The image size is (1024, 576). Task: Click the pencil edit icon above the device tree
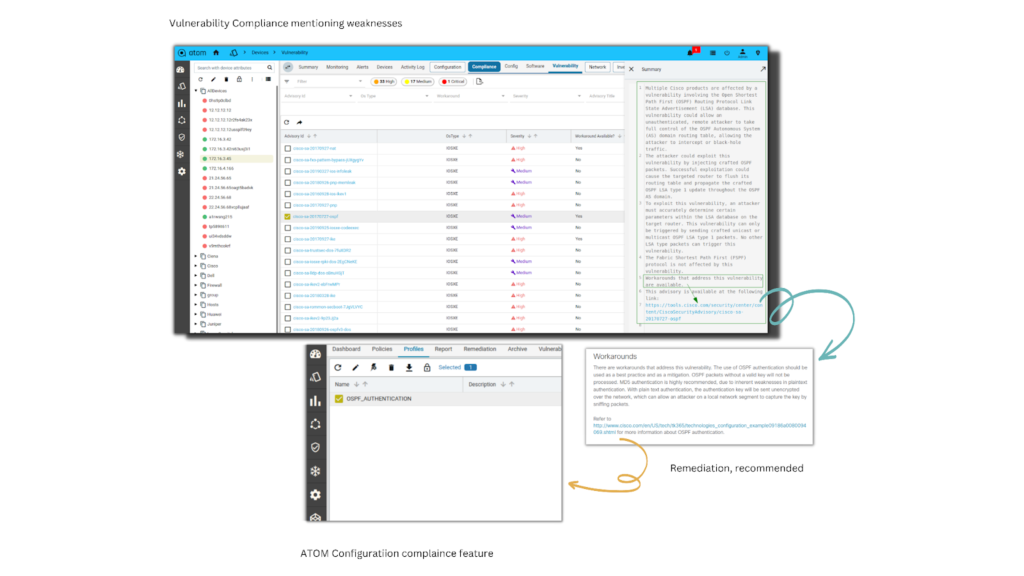pos(214,80)
